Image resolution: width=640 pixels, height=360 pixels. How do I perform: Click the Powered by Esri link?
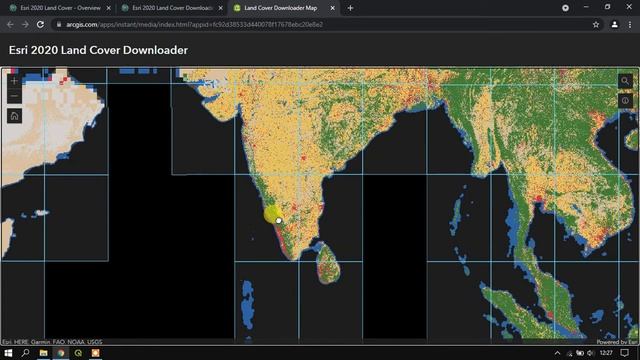pos(617,342)
